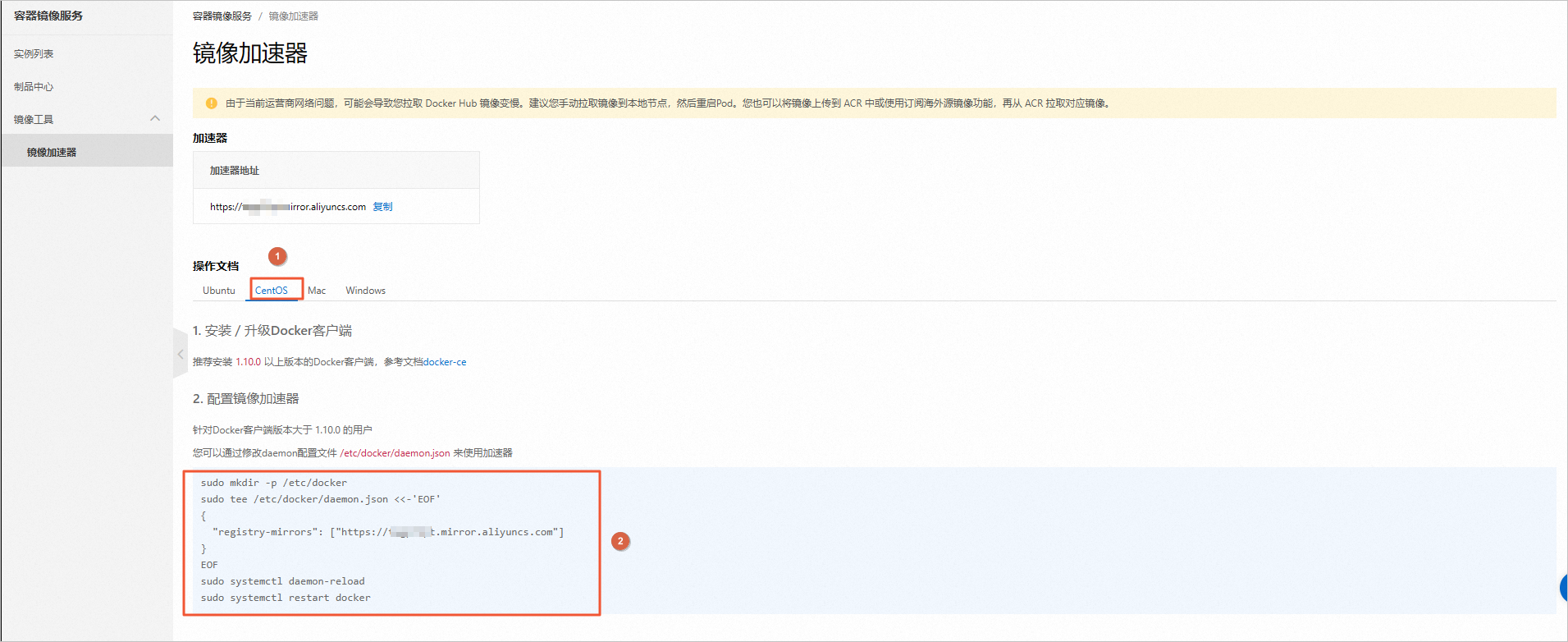Click the 加速器 section heading
Image resolution: width=1568 pixels, height=642 pixels.
[x=210, y=138]
